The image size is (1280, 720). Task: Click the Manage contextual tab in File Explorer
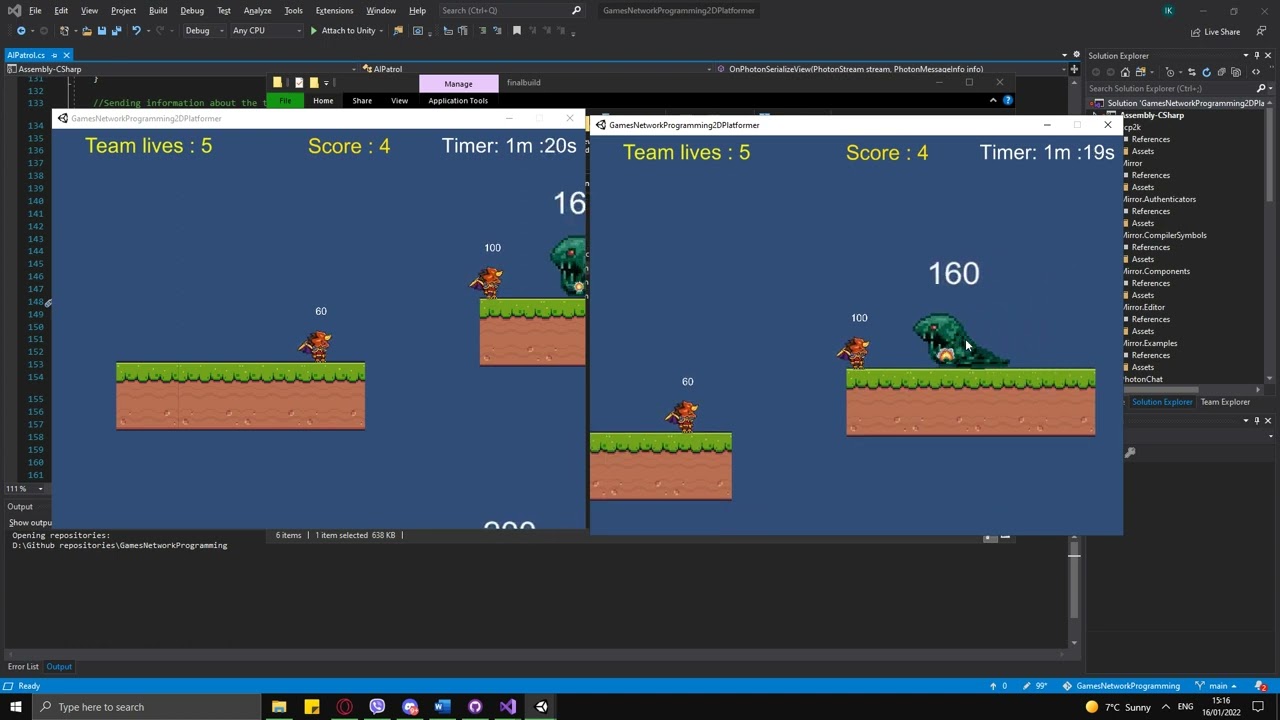pyautogui.click(x=458, y=84)
